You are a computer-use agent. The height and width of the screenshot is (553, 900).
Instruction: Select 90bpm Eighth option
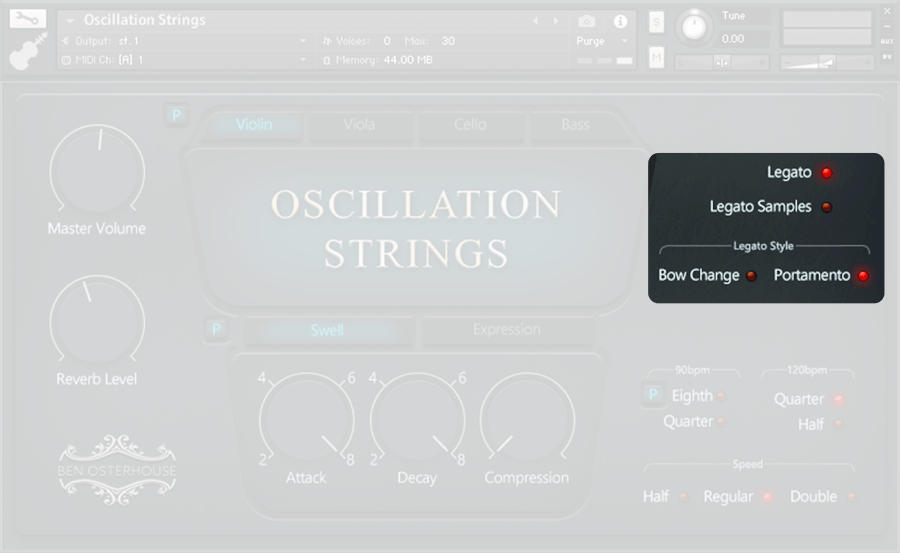721,396
